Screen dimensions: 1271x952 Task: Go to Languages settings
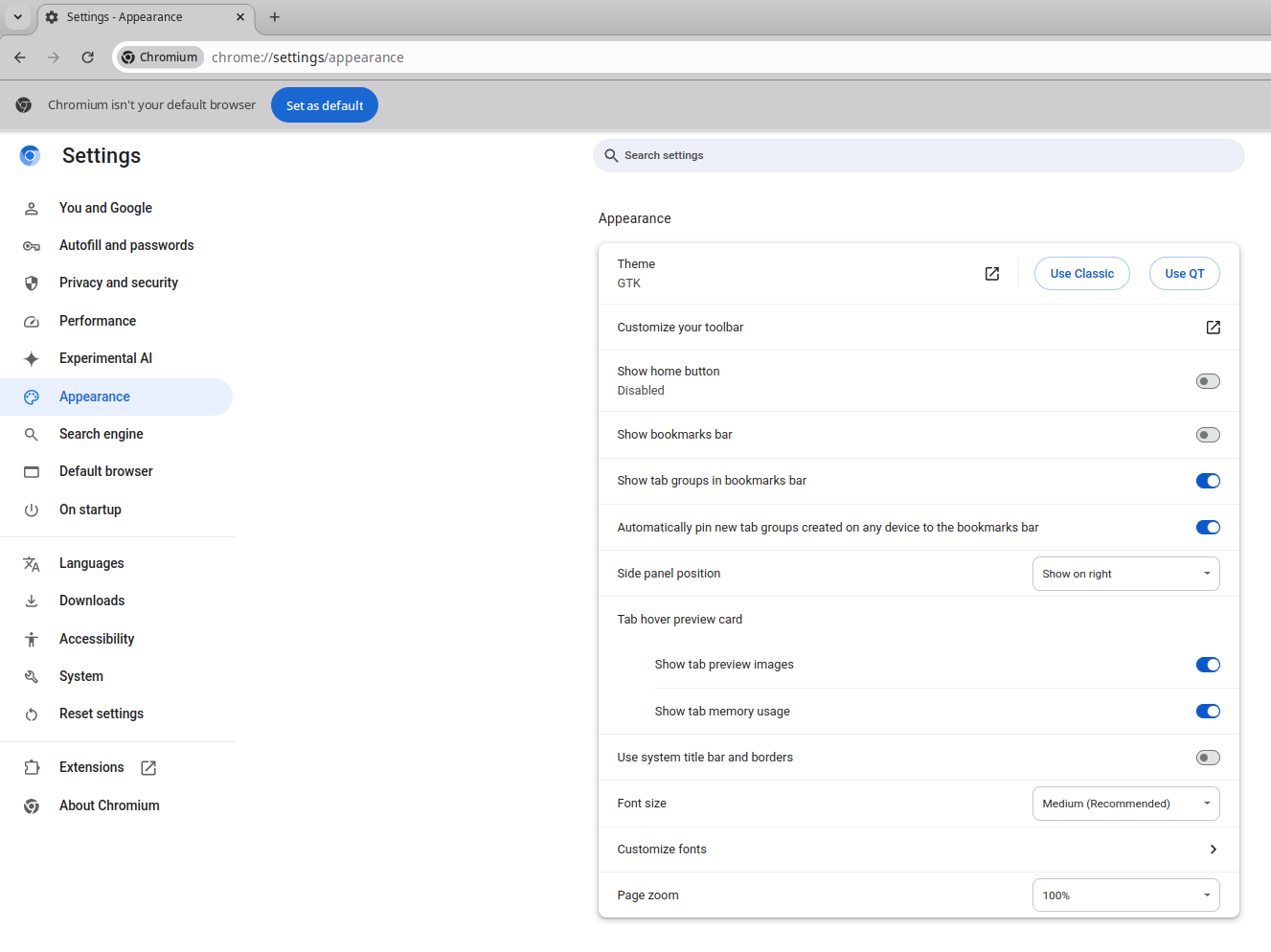116,563
